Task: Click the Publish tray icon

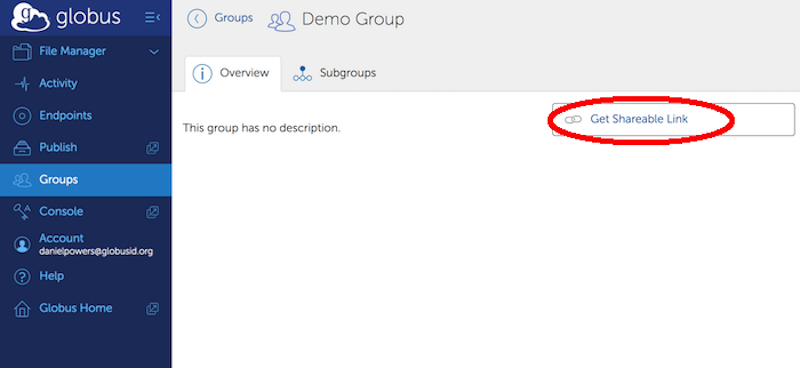Action: click(x=22, y=148)
